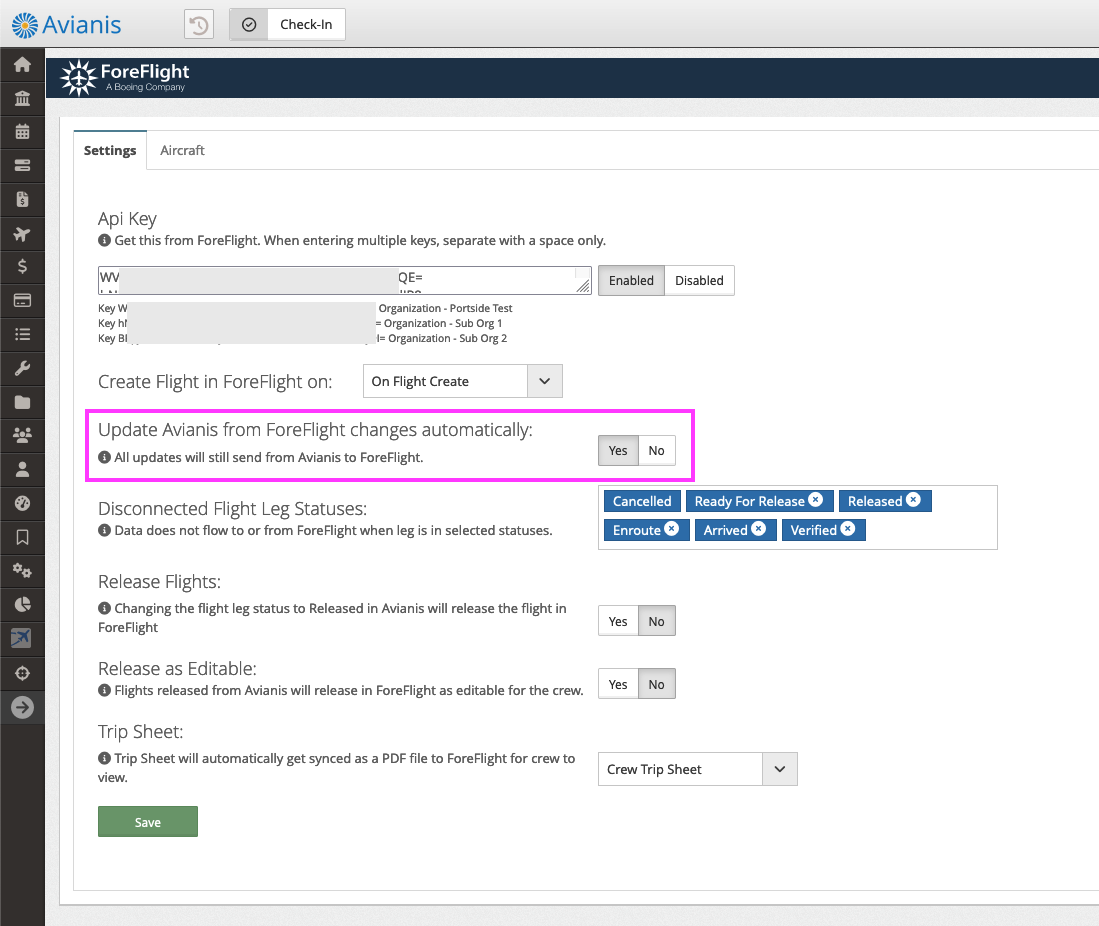Click the Cancelled status tag
The image size is (1099, 926).
coord(642,501)
